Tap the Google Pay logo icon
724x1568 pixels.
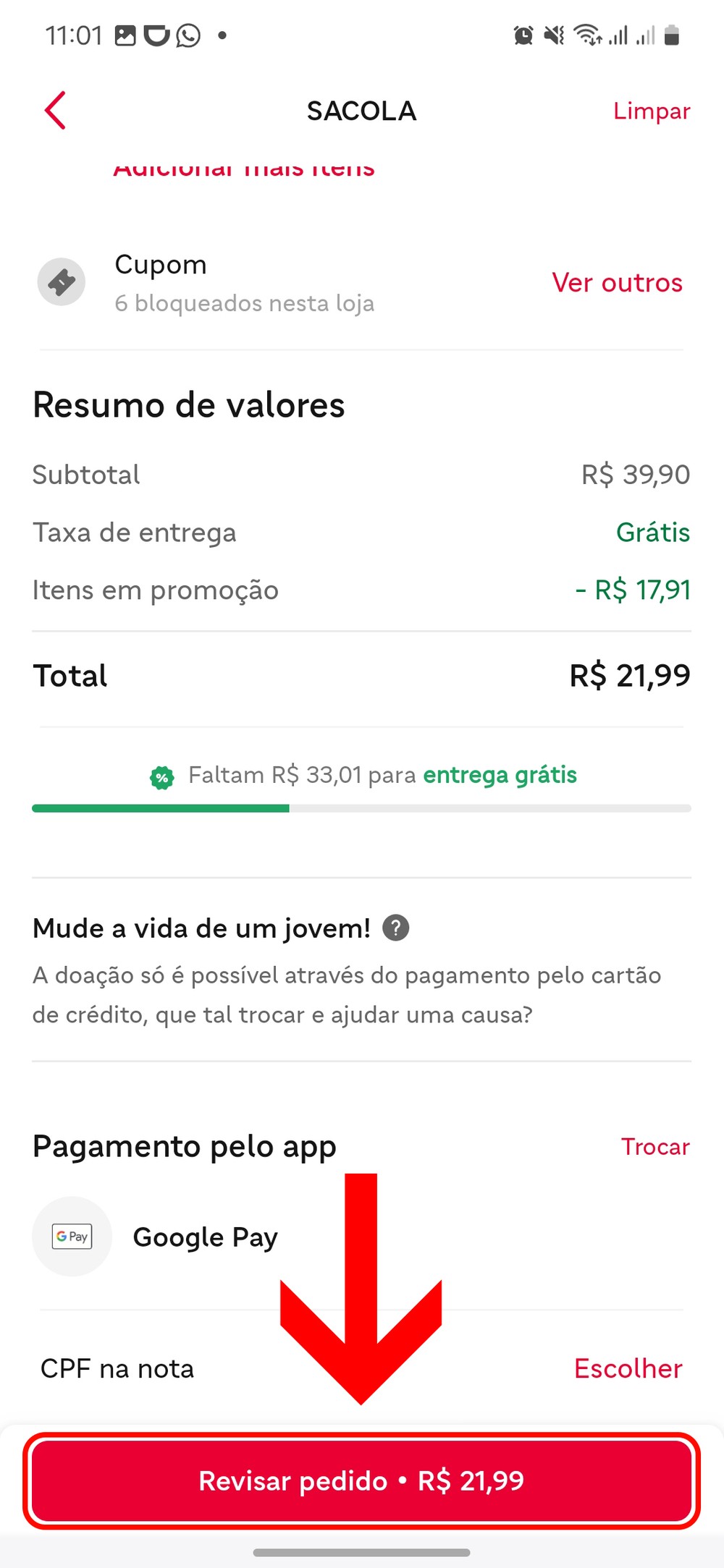click(x=72, y=1236)
